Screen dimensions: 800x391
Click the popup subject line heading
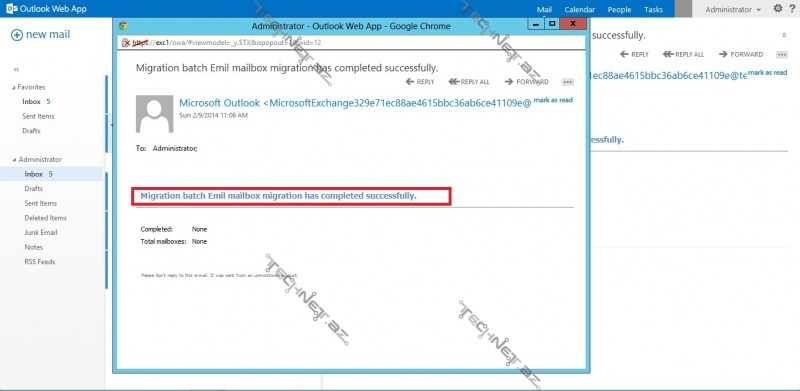coord(287,68)
